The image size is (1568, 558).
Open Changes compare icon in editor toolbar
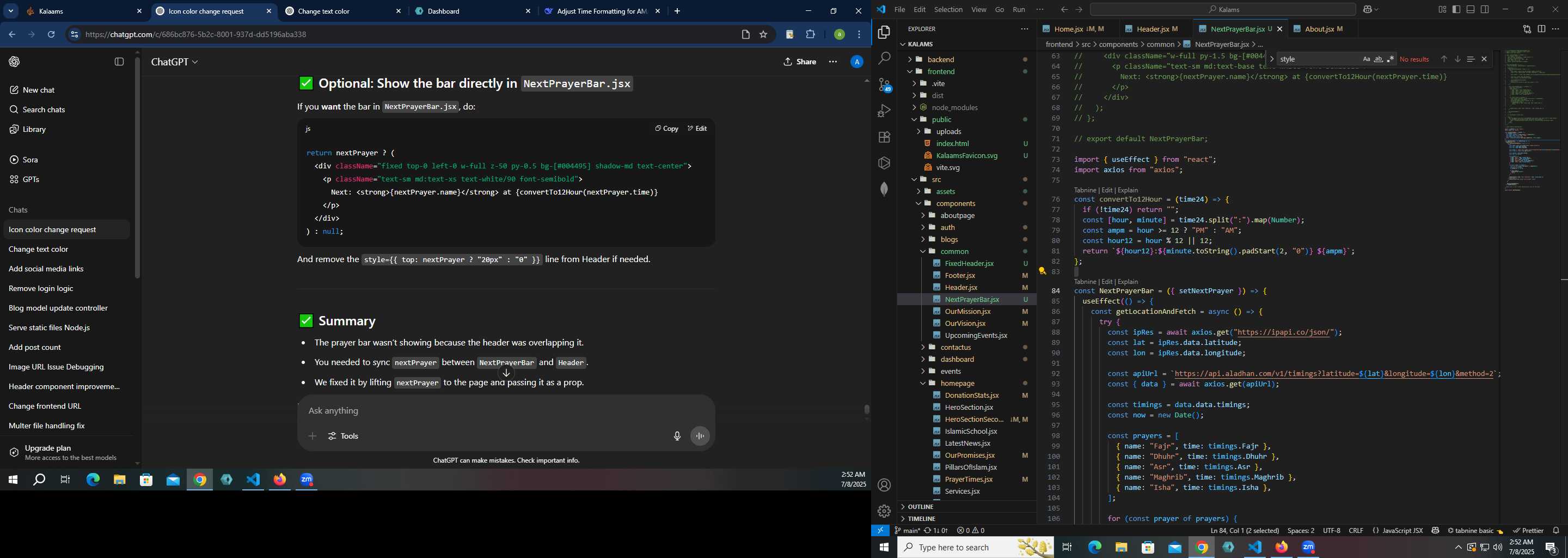(x=1527, y=29)
